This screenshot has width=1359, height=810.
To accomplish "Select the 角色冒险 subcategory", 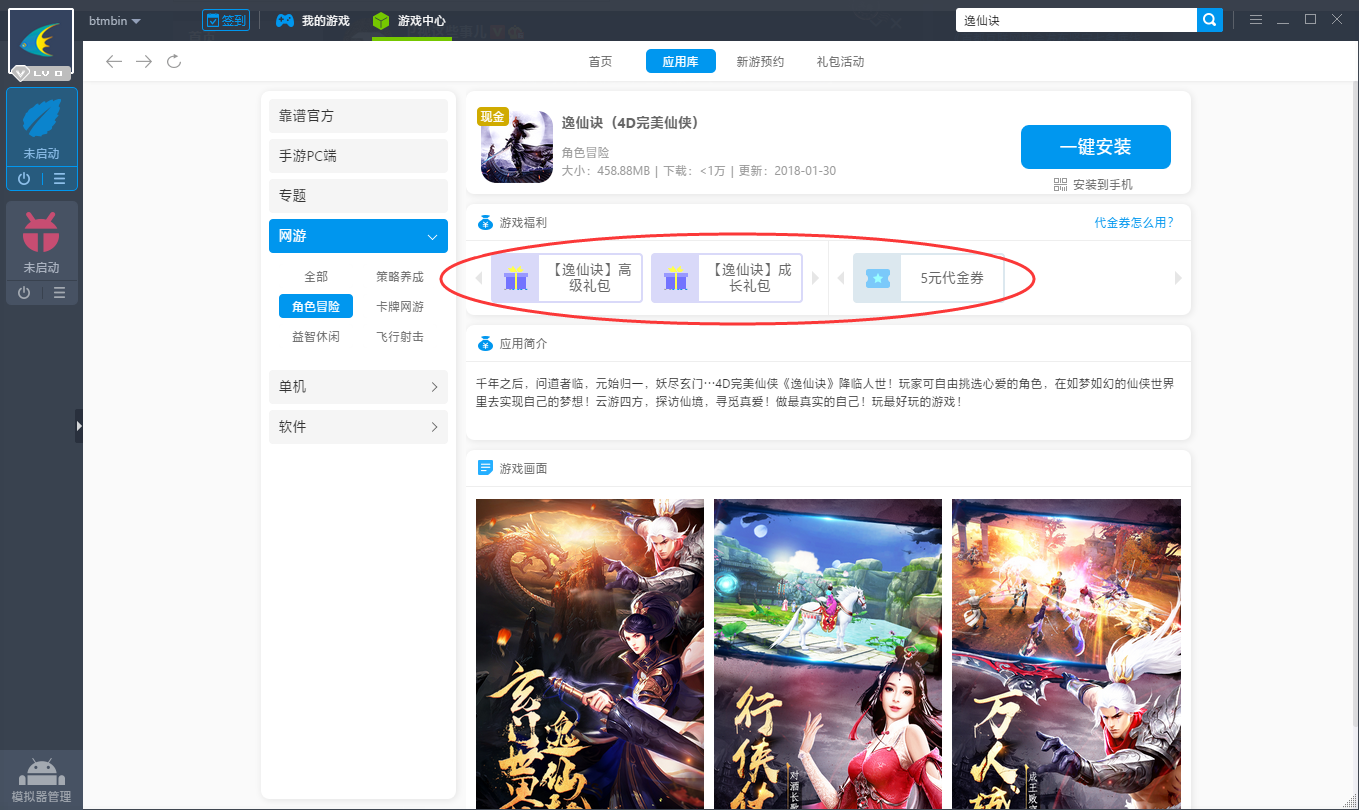I will click(x=316, y=307).
